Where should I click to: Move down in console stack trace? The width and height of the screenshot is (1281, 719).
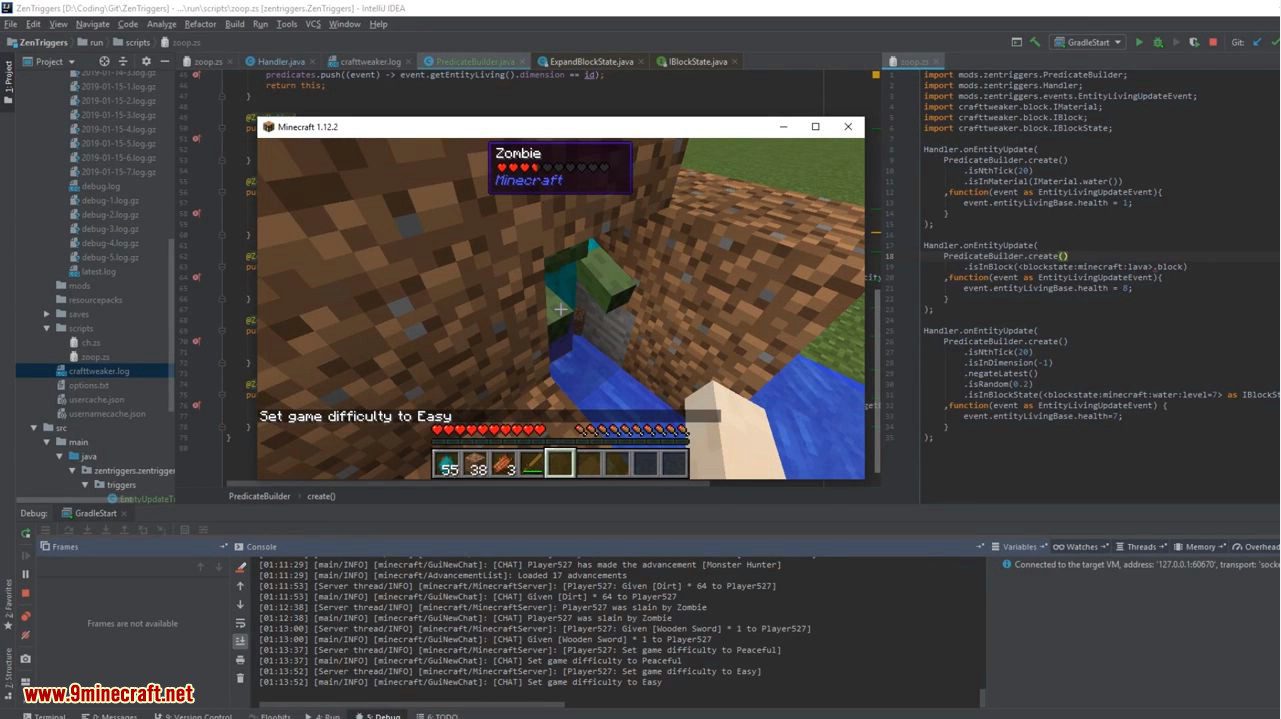pyautogui.click(x=240, y=604)
